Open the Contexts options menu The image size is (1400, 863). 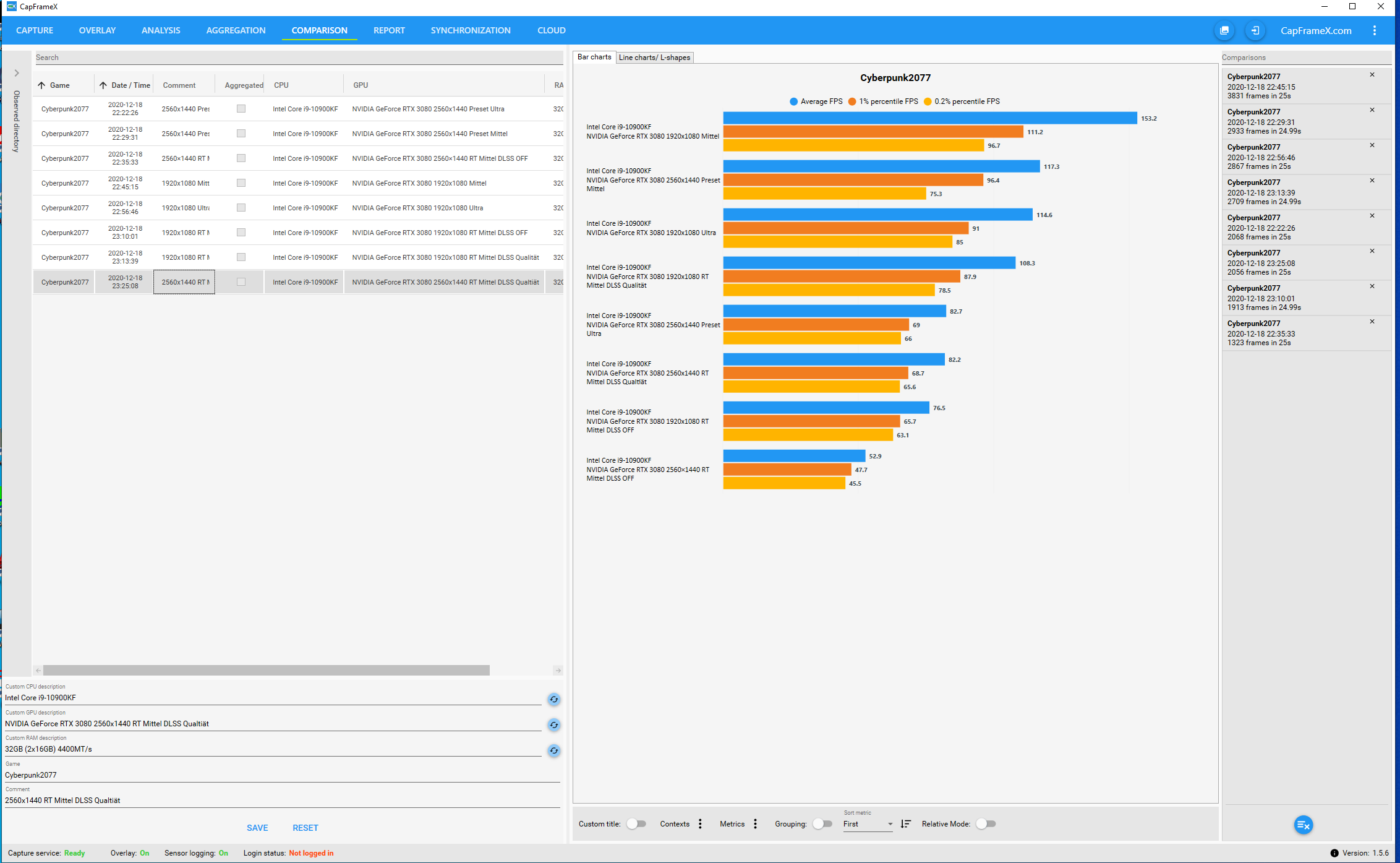point(700,824)
